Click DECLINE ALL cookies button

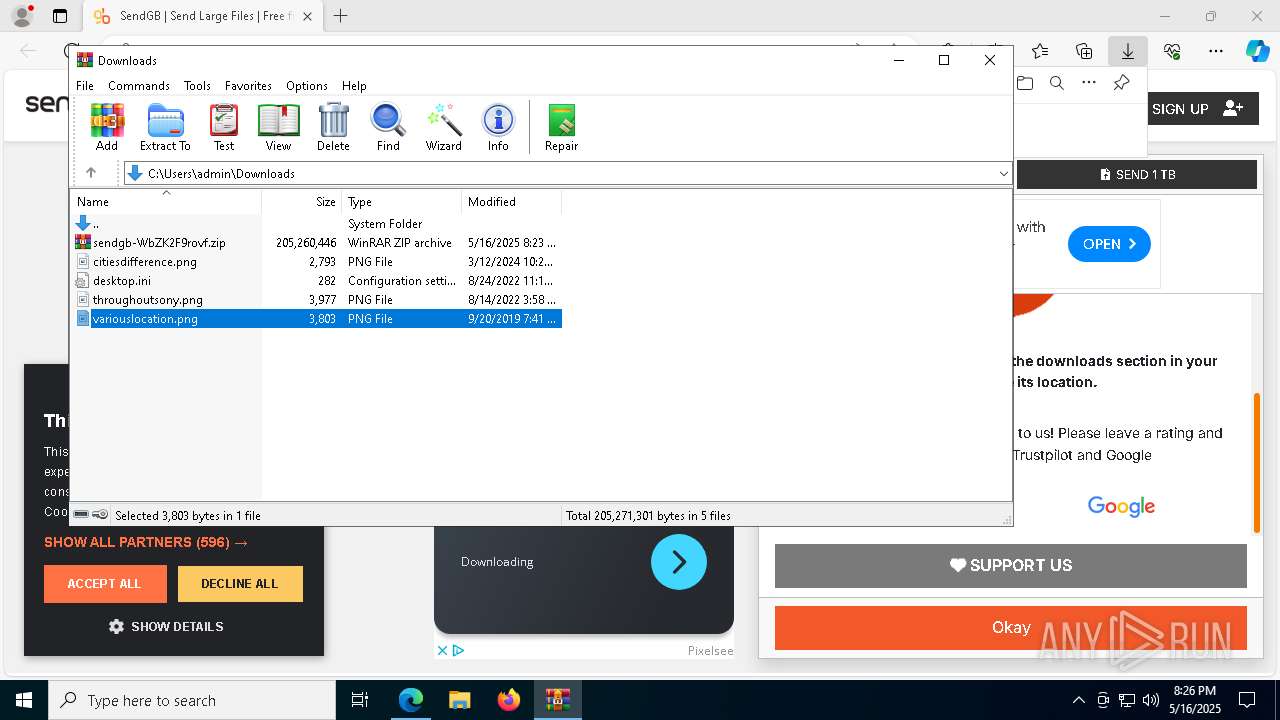point(240,584)
